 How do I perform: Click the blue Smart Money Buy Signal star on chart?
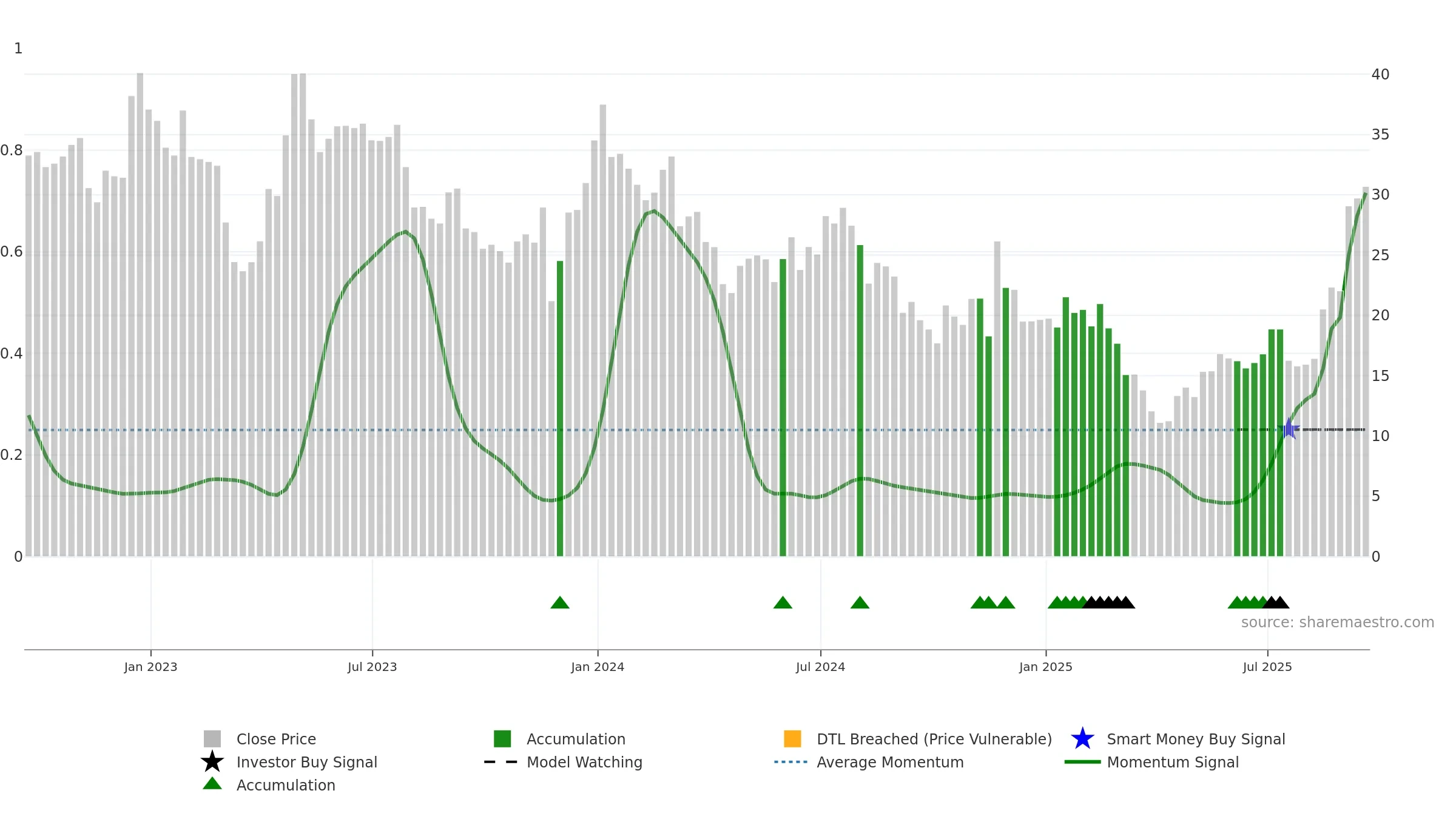pyautogui.click(x=1289, y=429)
